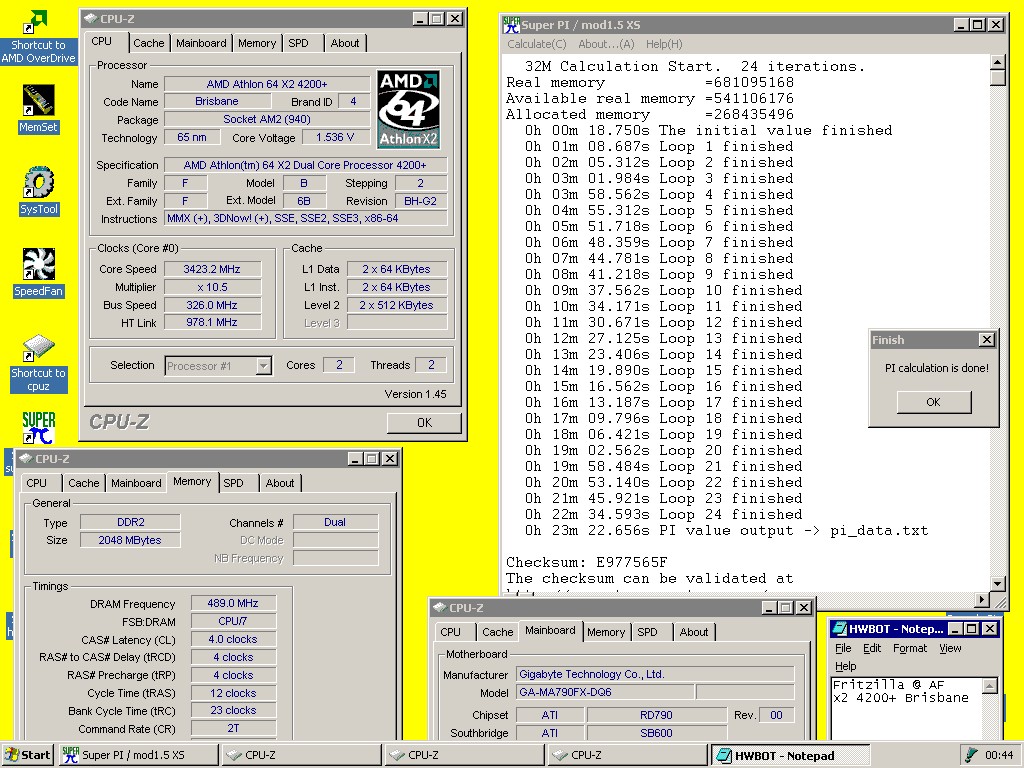Click the system tray icon beside the clock
1024x768 pixels.
(971, 755)
